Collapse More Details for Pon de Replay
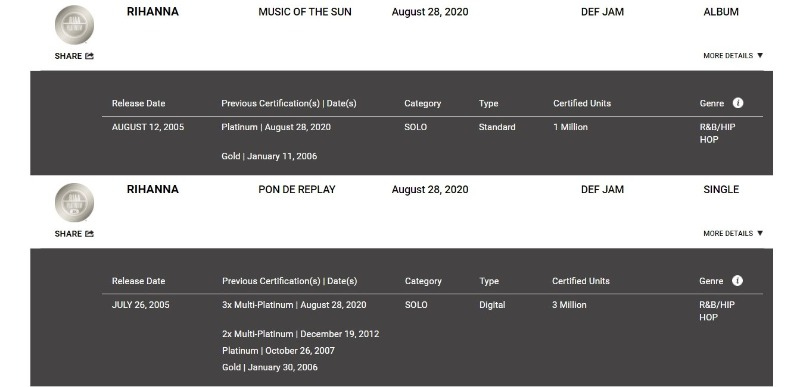This screenshot has width=800, height=387. pos(733,233)
